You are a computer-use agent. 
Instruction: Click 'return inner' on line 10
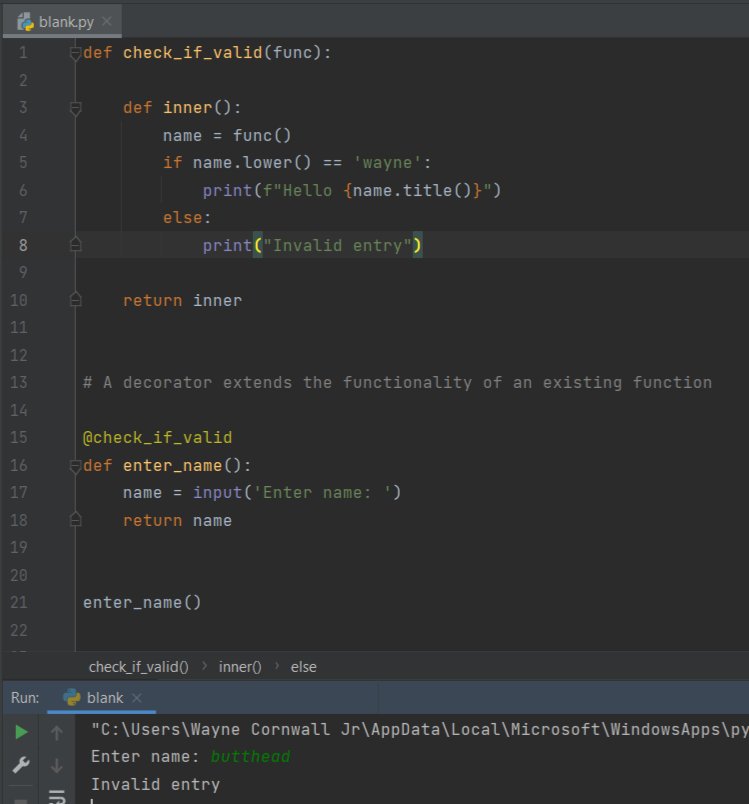182,300
